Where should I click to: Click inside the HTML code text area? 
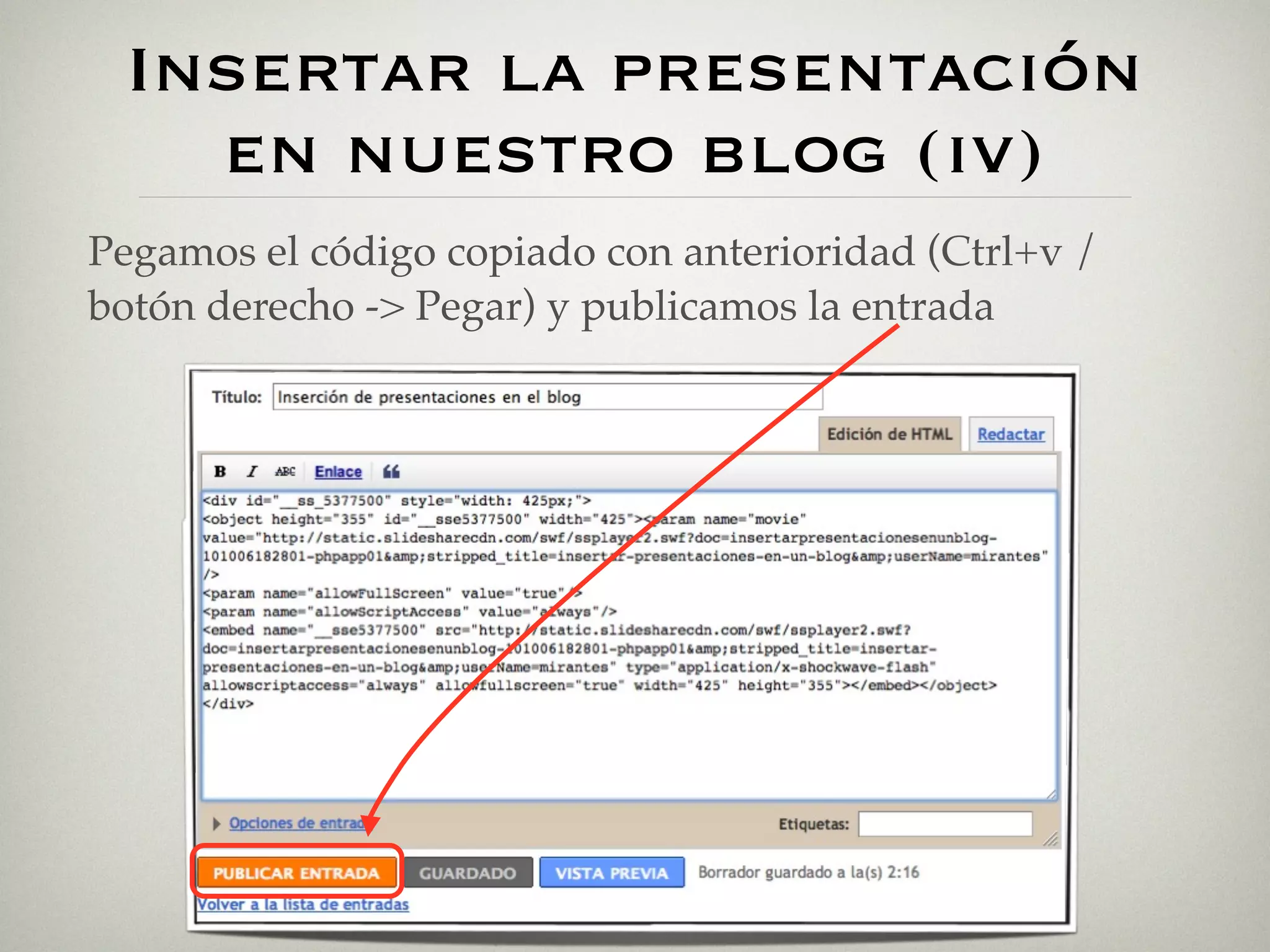pyautogui.click(x=629, y=645)
